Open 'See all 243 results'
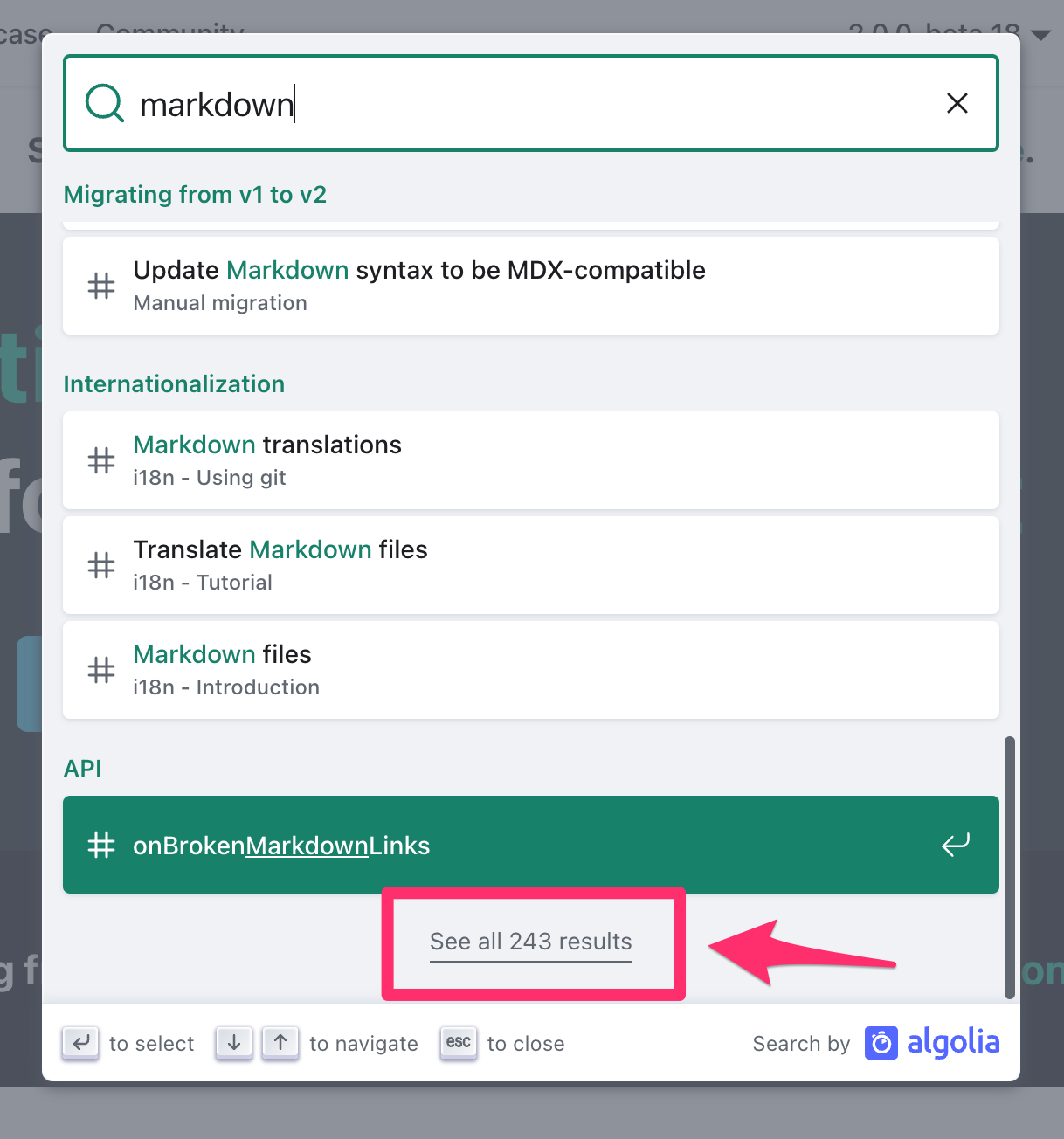Screen dimensions: 1064x1139 point(530,942)
